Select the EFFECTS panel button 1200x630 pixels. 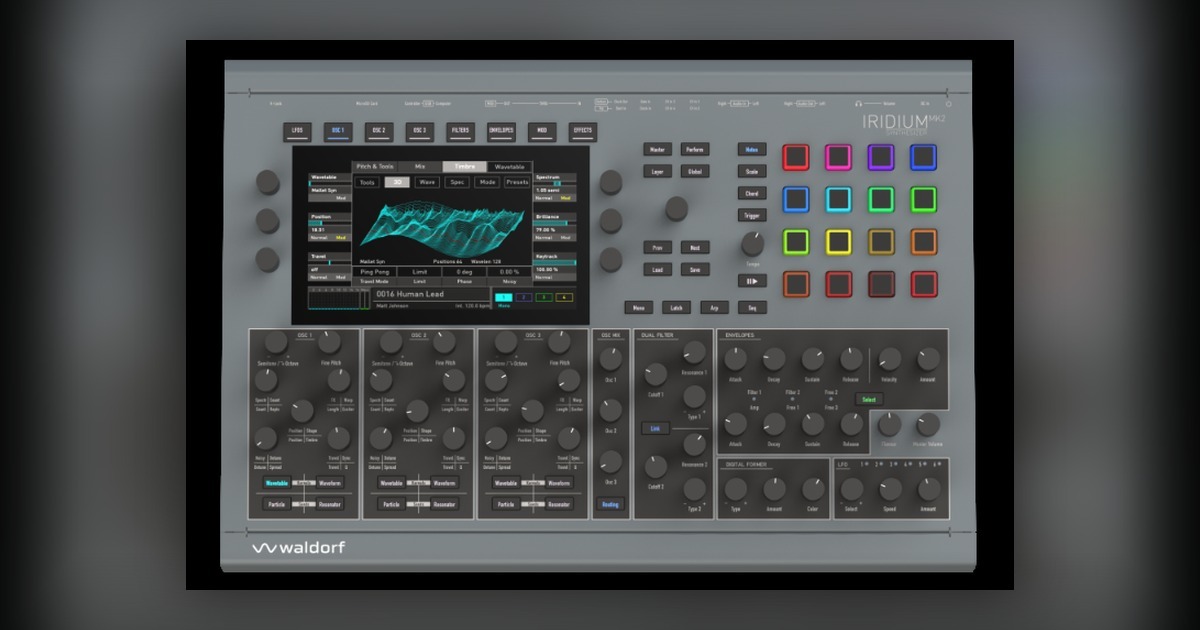[582, 131]
